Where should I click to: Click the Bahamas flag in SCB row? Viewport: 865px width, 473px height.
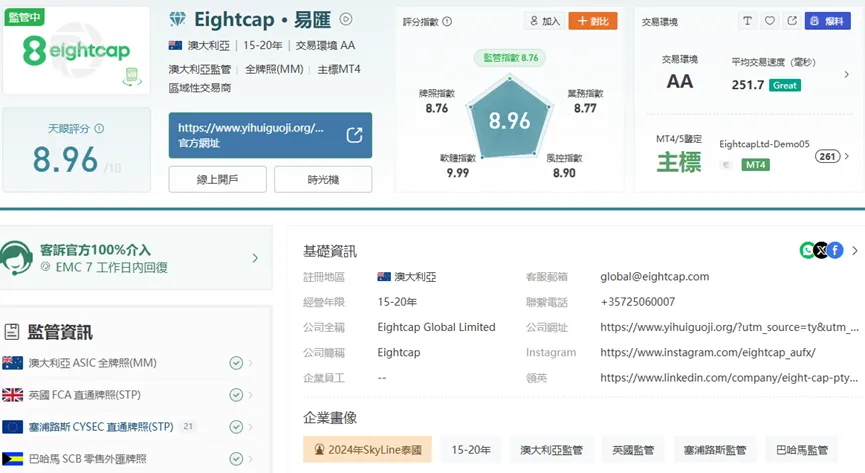(13, 459)
